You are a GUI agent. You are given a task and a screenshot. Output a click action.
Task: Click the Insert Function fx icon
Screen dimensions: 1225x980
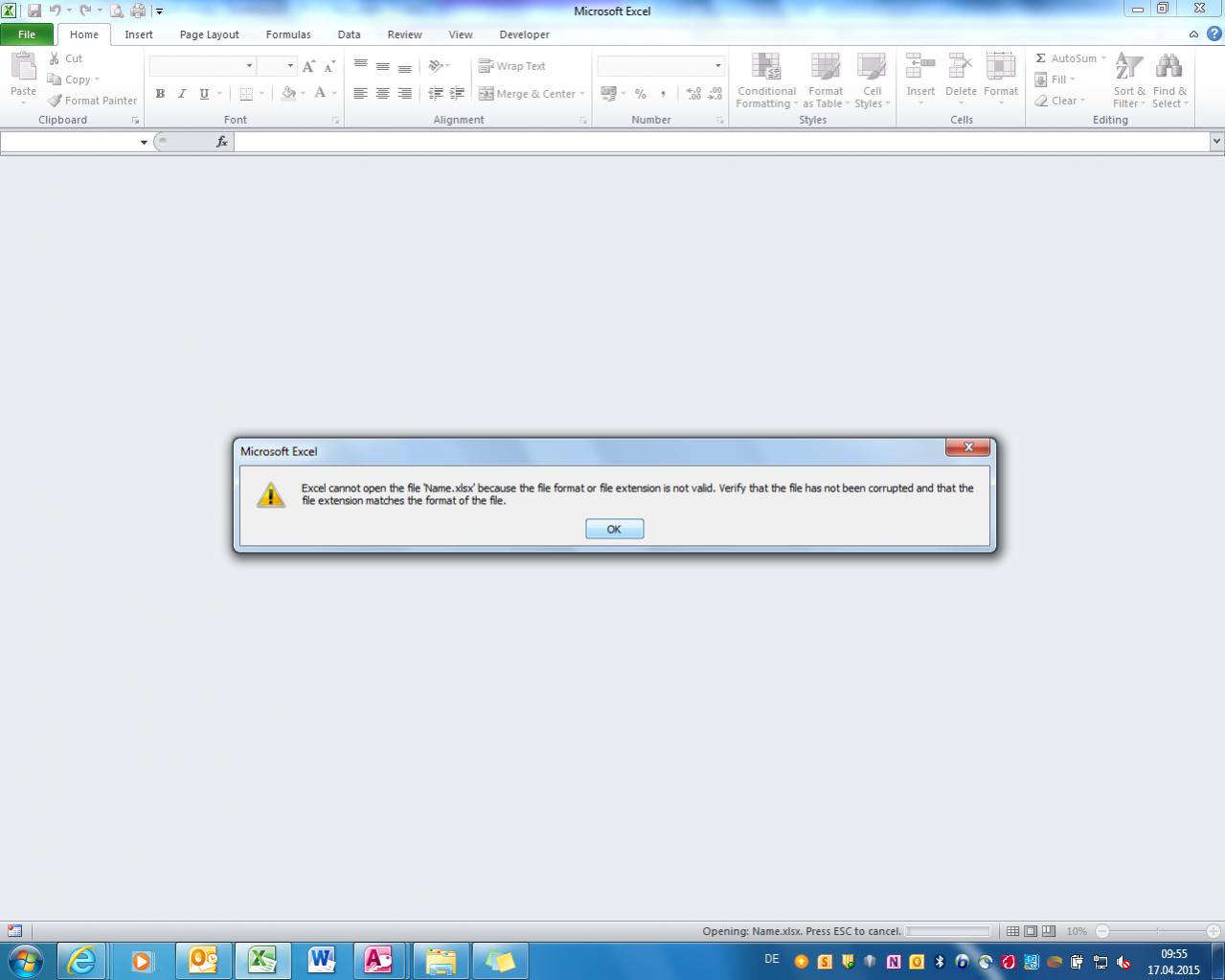[x=222, y=142]
